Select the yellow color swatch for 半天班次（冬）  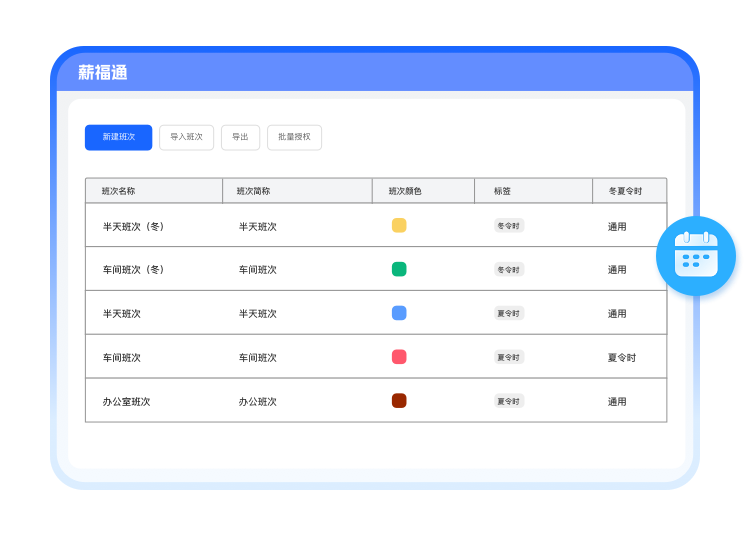coord(399,226)
